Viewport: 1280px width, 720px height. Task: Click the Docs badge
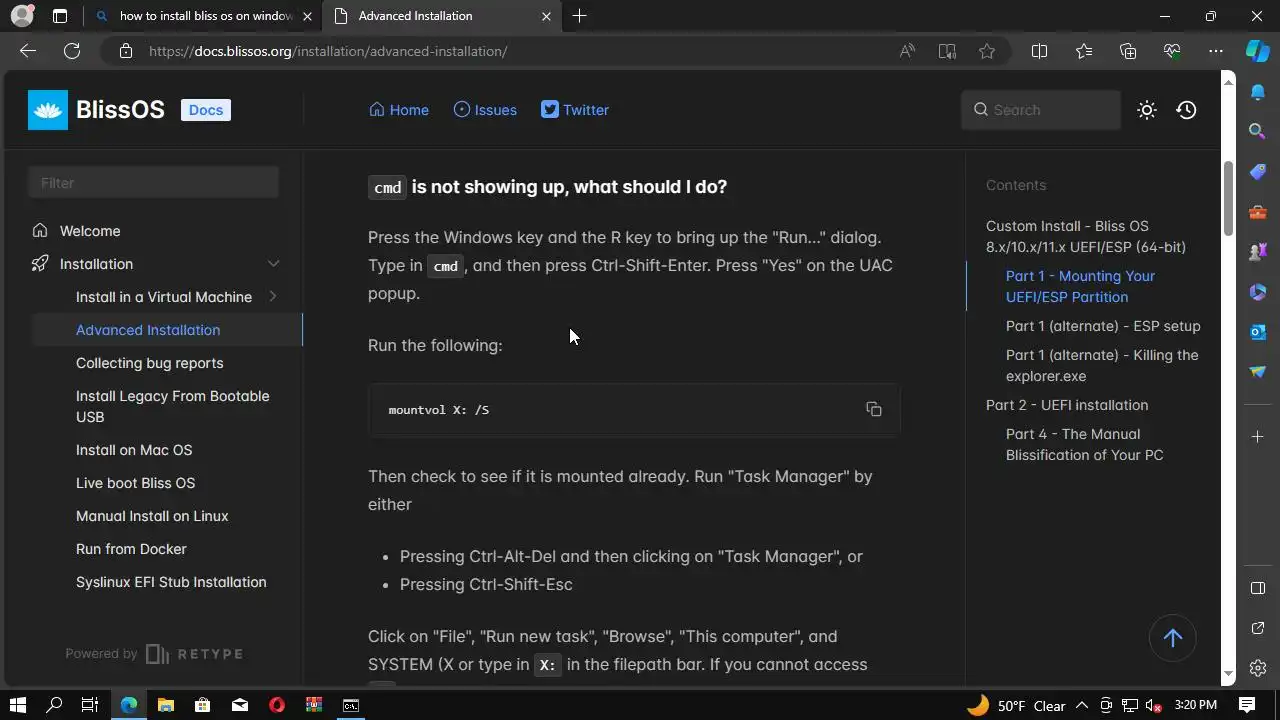(206, 110)
